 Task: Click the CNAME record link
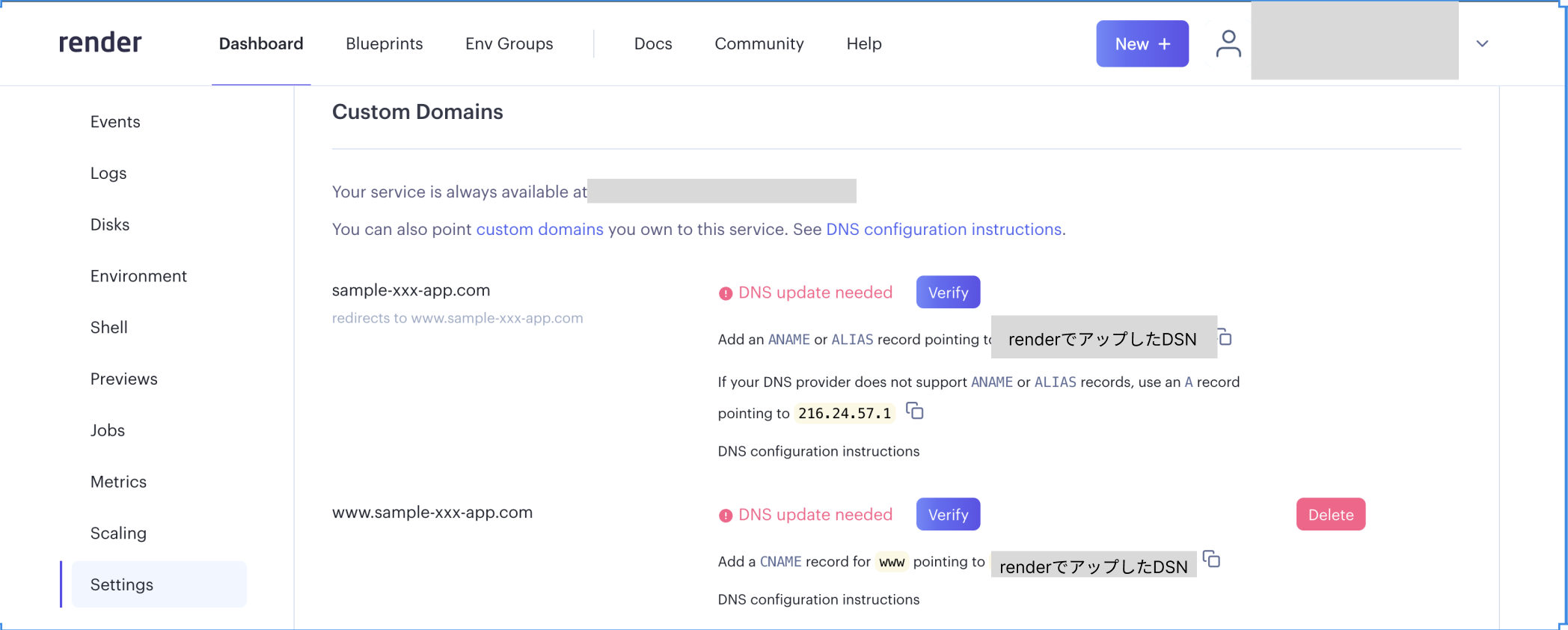pyautogui.click(x=780, y=562)
